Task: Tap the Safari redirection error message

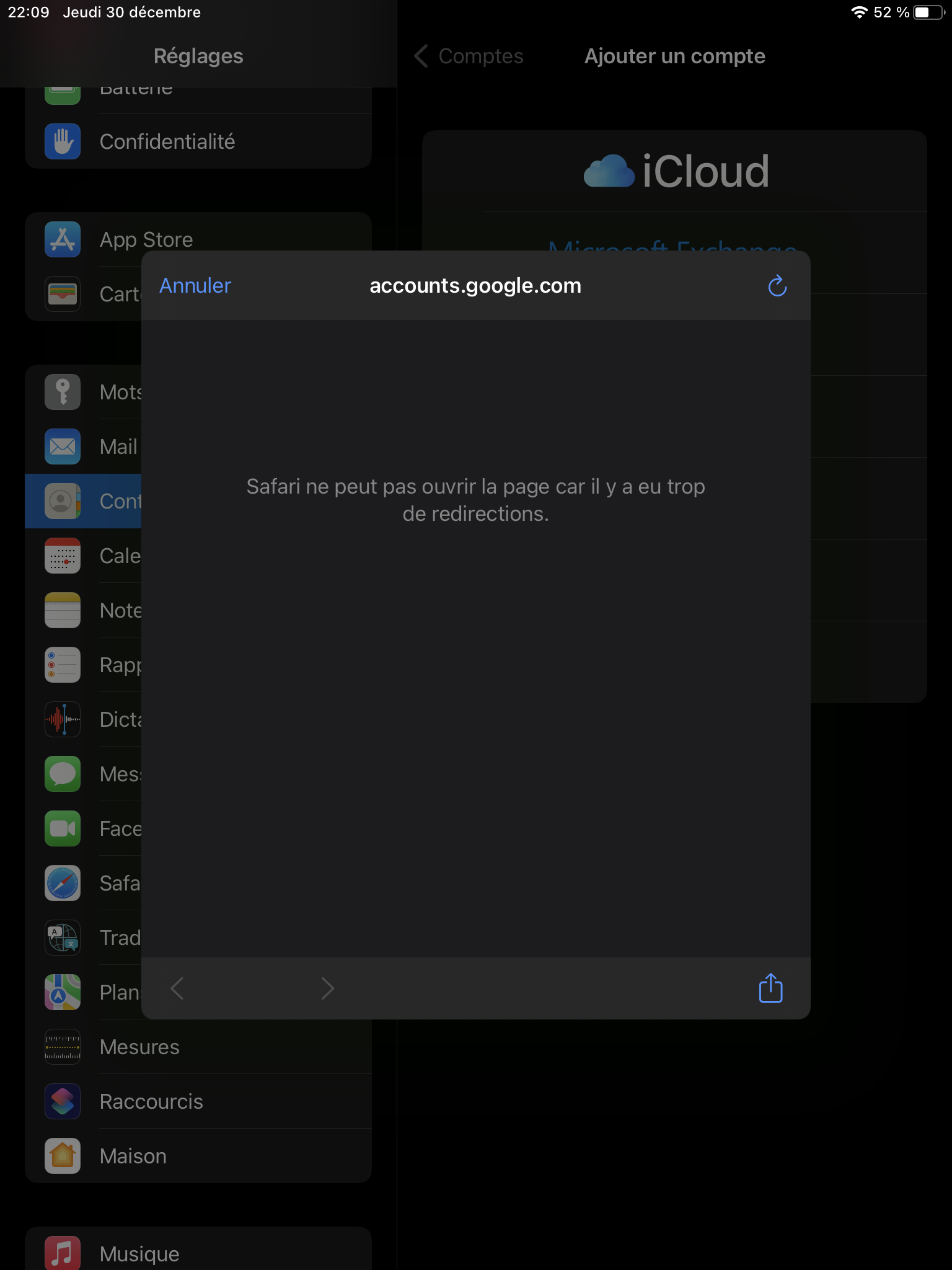Action: tap(475, 500)
